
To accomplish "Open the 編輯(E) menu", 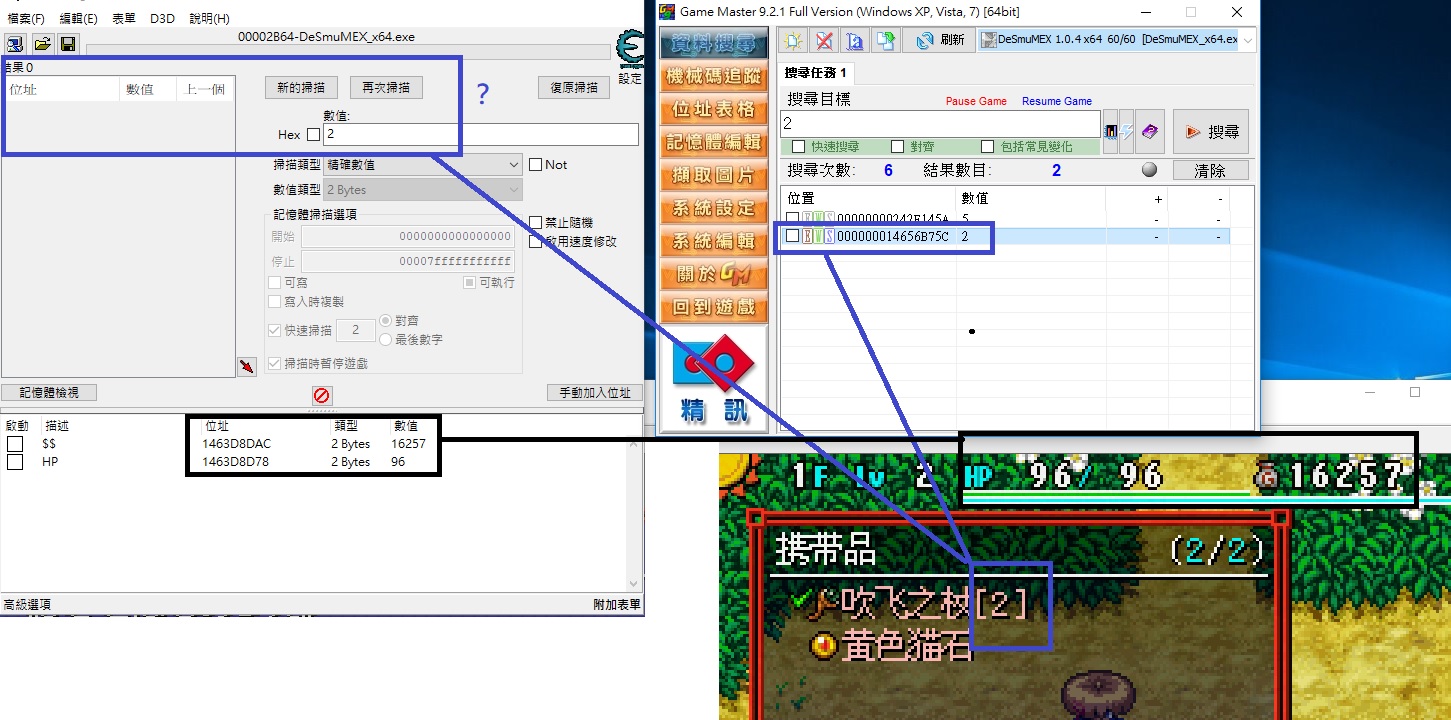I will coord(78,19).
